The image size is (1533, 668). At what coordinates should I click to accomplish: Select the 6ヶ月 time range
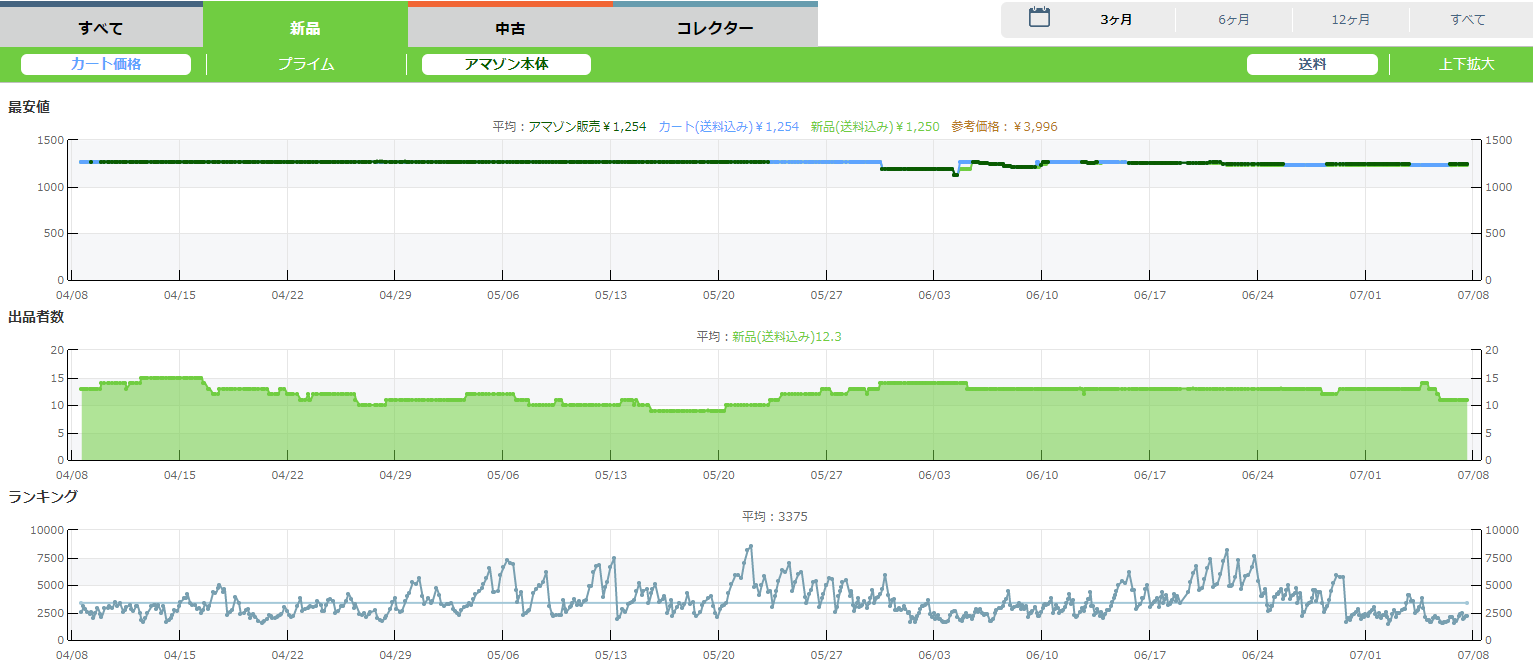1234,20
